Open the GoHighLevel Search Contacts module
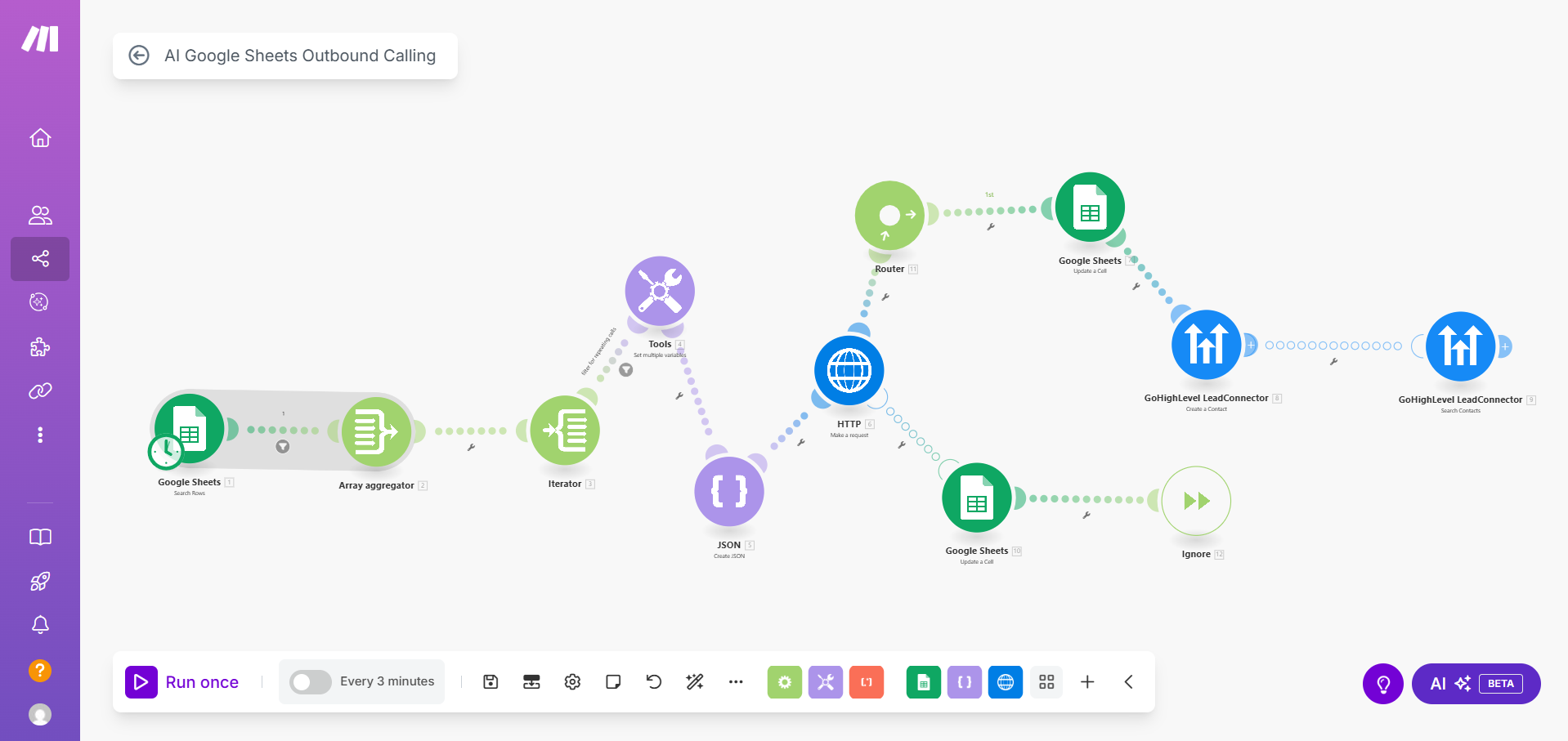Screen dimensions: 1568x741 pyautogui.click(x=1461, y=346)
